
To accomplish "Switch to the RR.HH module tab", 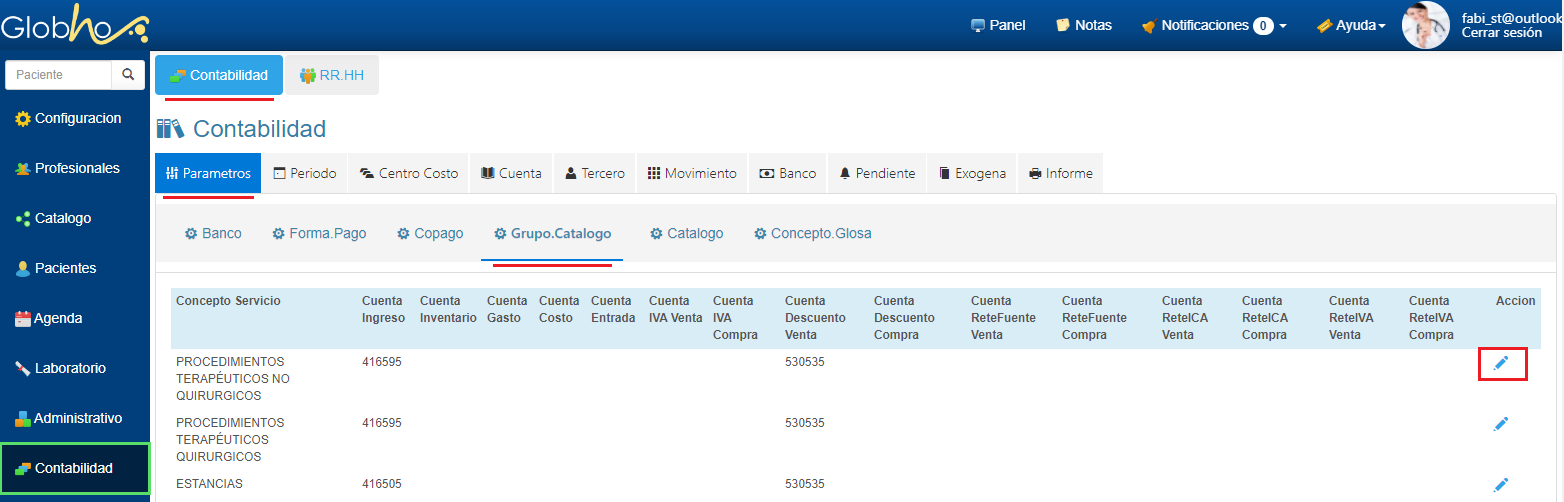I will pos(332,75).
